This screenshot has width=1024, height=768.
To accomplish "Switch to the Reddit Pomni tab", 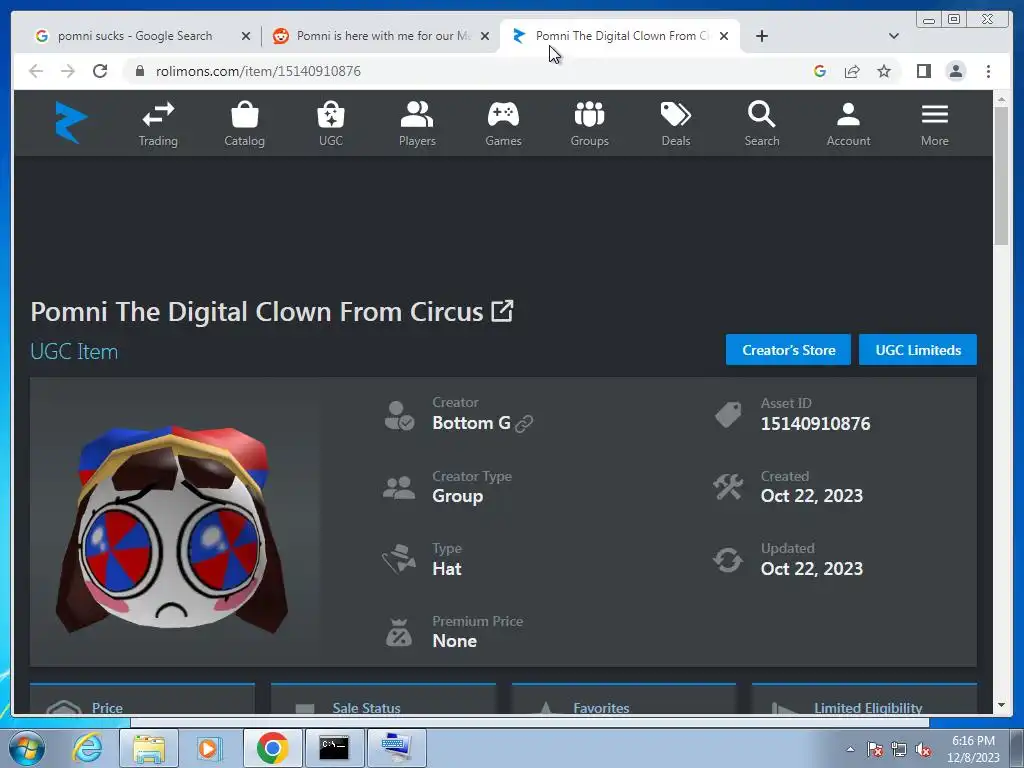I will (382, 36).
